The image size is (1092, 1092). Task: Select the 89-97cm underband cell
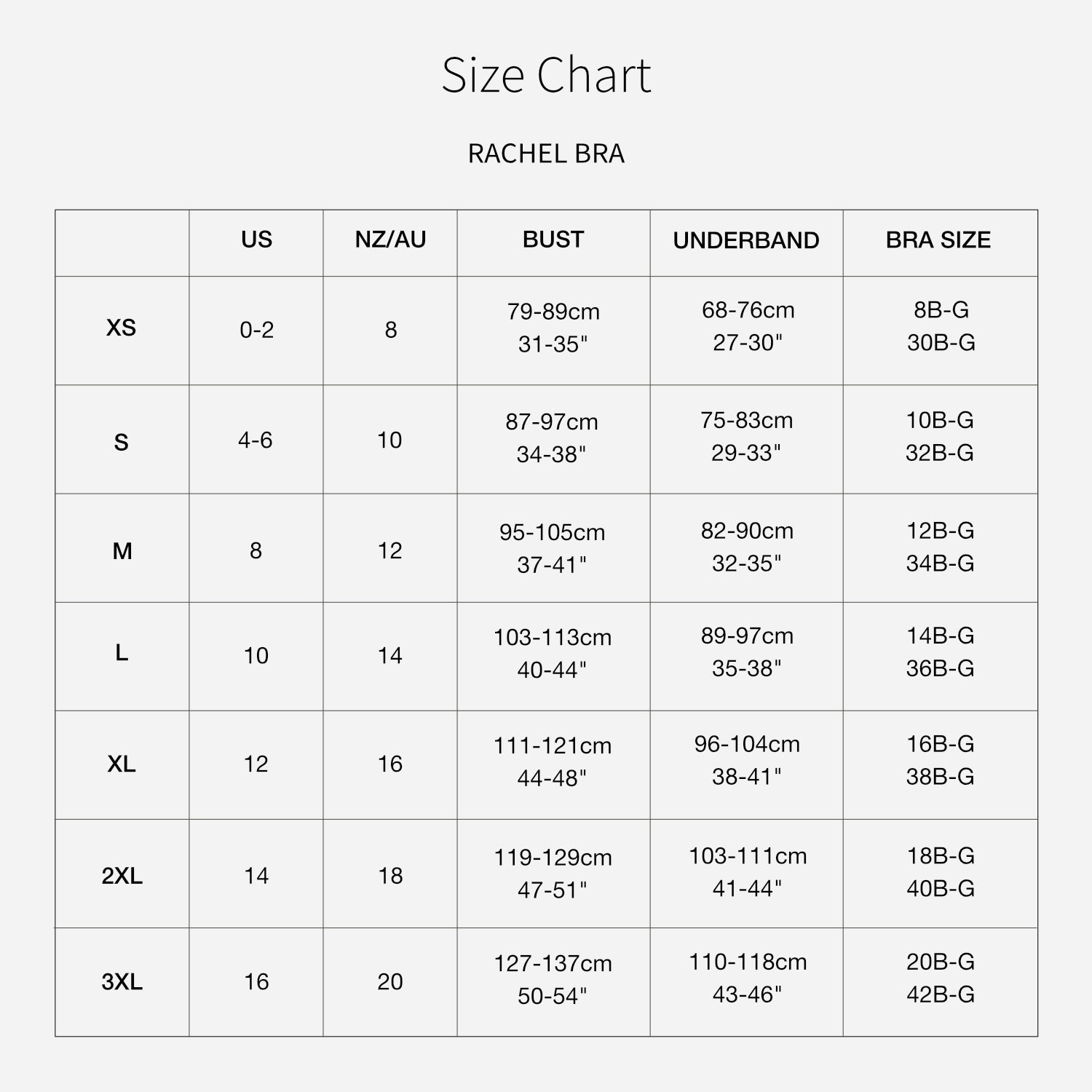(x=747, y=652)
